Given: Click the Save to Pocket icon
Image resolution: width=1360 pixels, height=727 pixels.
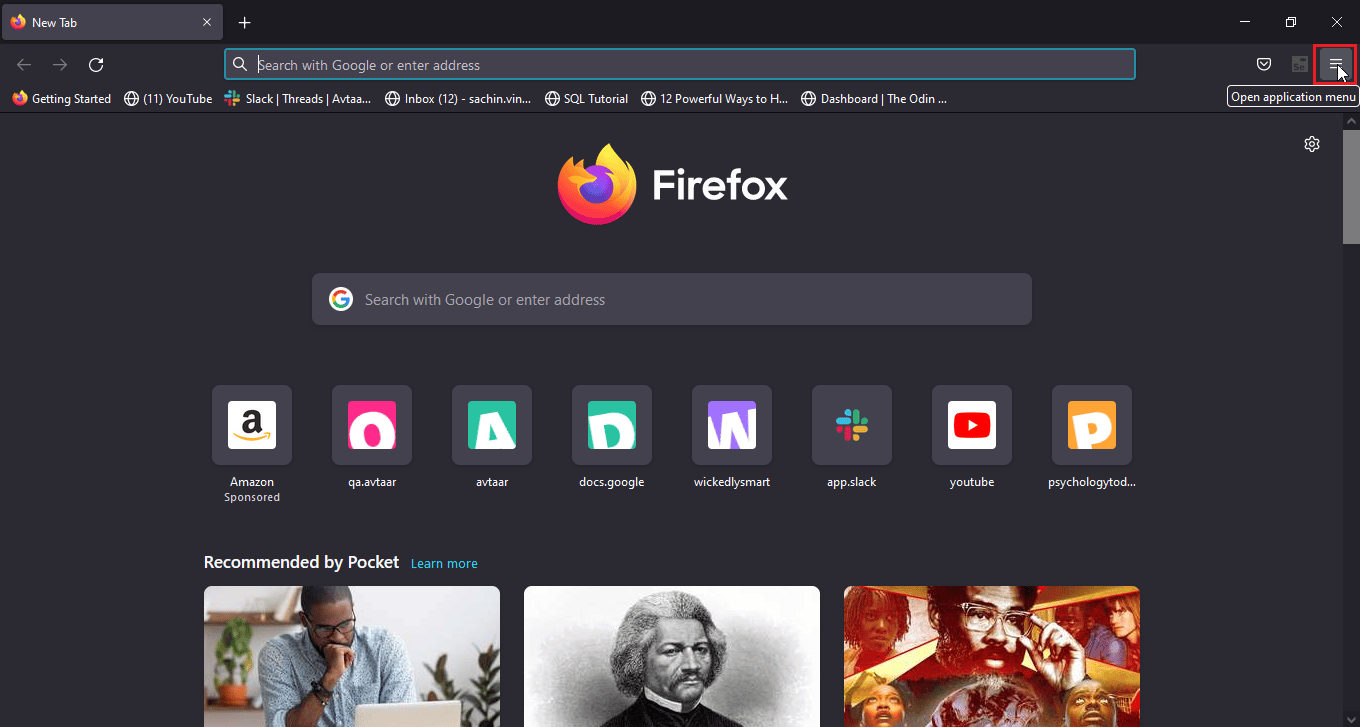Looking at the screenshot, I should (1264, 65).
